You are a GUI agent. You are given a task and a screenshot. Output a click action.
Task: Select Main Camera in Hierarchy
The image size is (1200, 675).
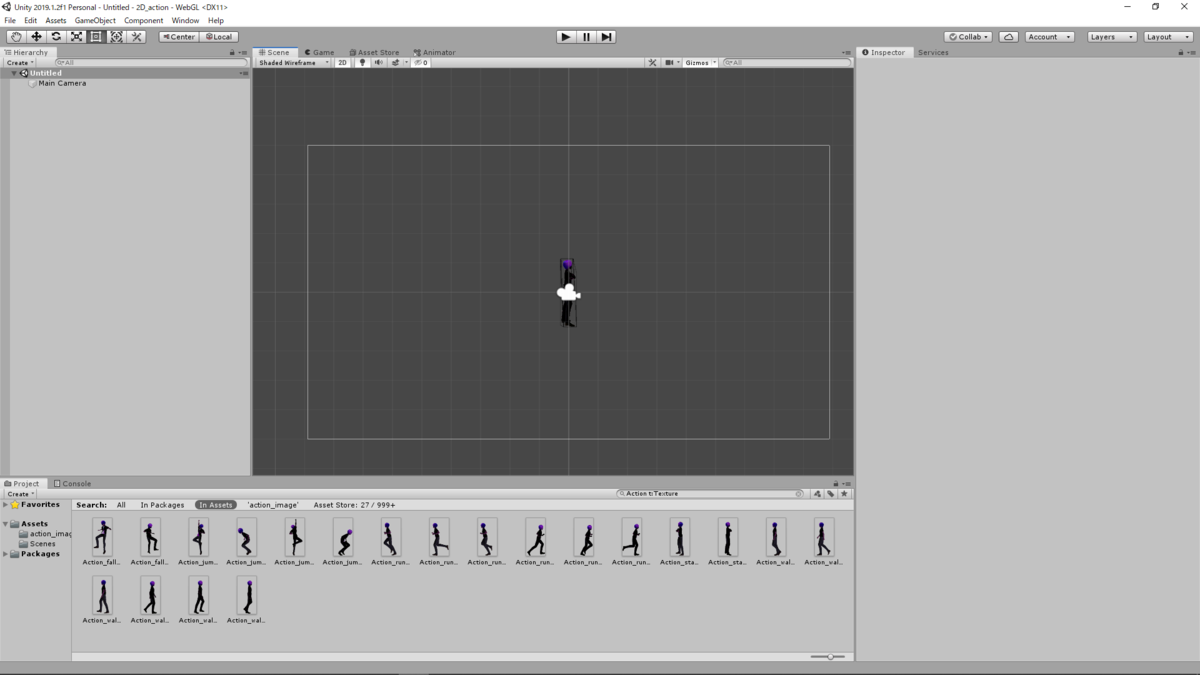click(62, 84)
